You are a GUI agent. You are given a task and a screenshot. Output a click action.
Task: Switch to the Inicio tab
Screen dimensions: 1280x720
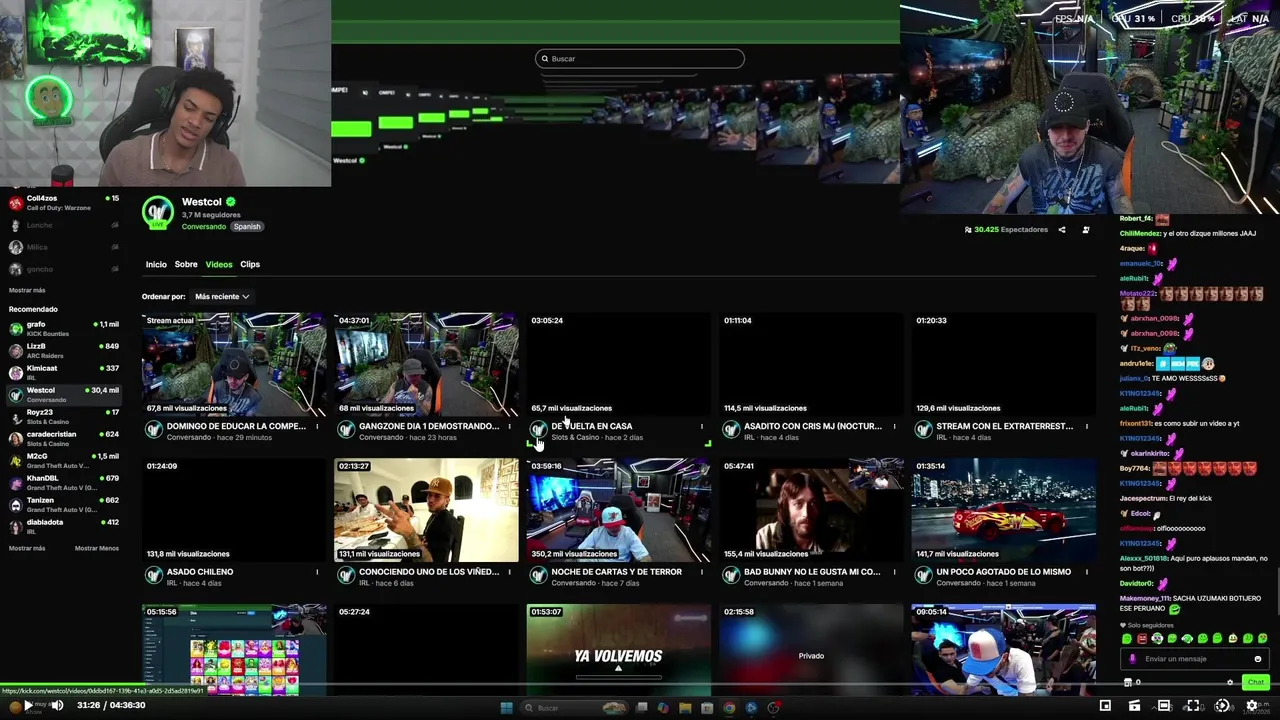click(156, 265)
